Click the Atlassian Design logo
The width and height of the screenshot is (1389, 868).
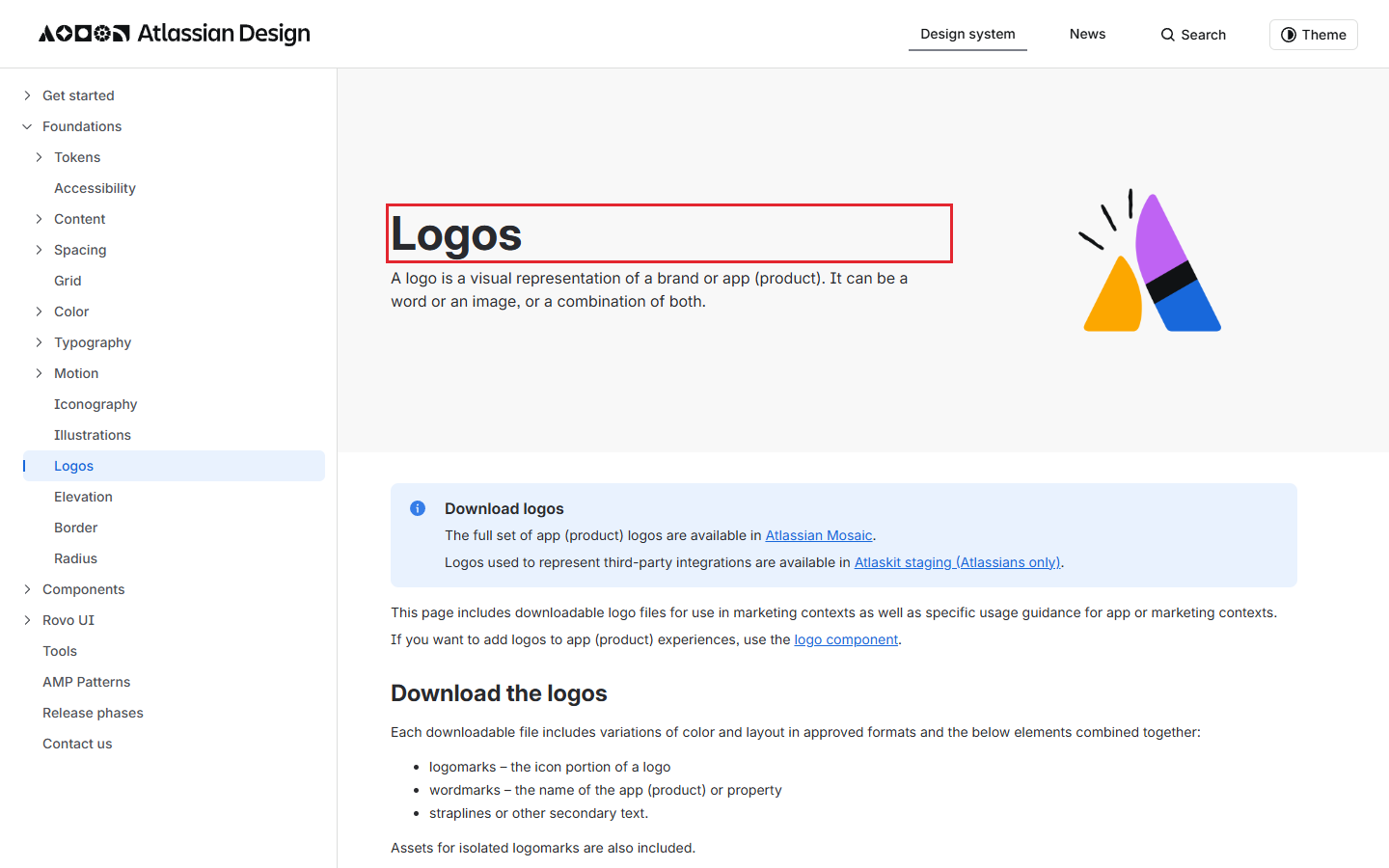[x=175, y=34]
